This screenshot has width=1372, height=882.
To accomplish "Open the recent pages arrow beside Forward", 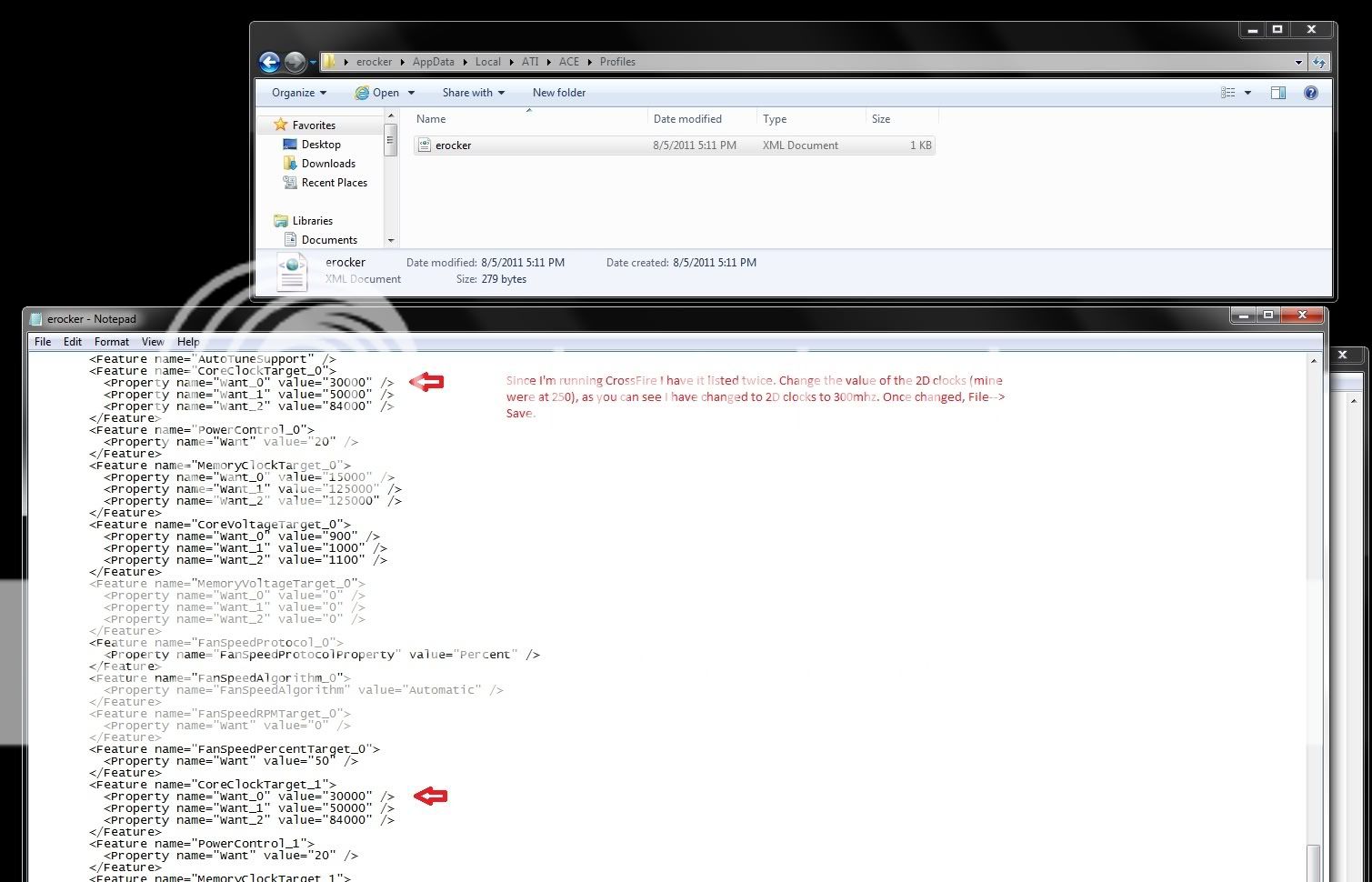I will tap(313, 63).
